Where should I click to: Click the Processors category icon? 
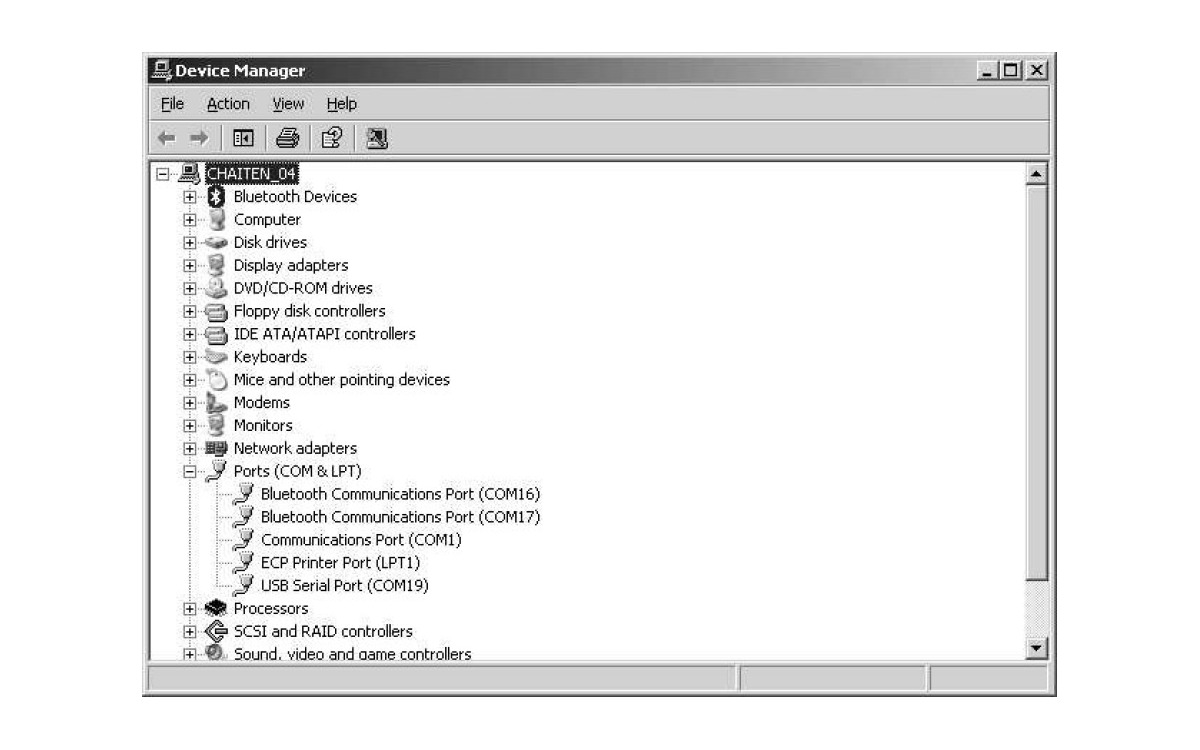216,609
